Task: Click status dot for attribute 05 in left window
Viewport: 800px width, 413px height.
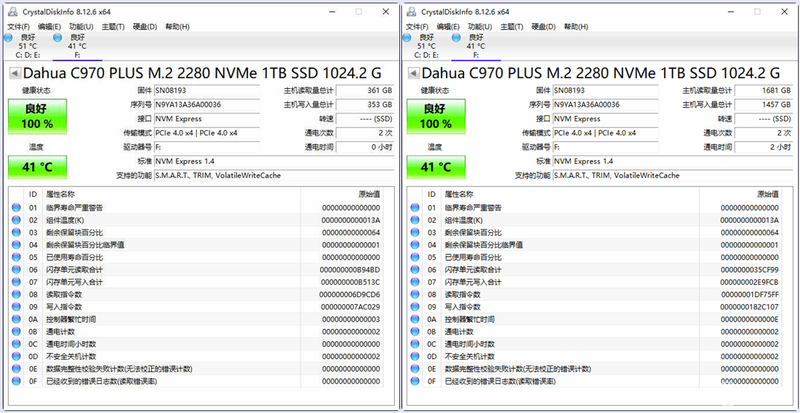Action: click(16, 257)
